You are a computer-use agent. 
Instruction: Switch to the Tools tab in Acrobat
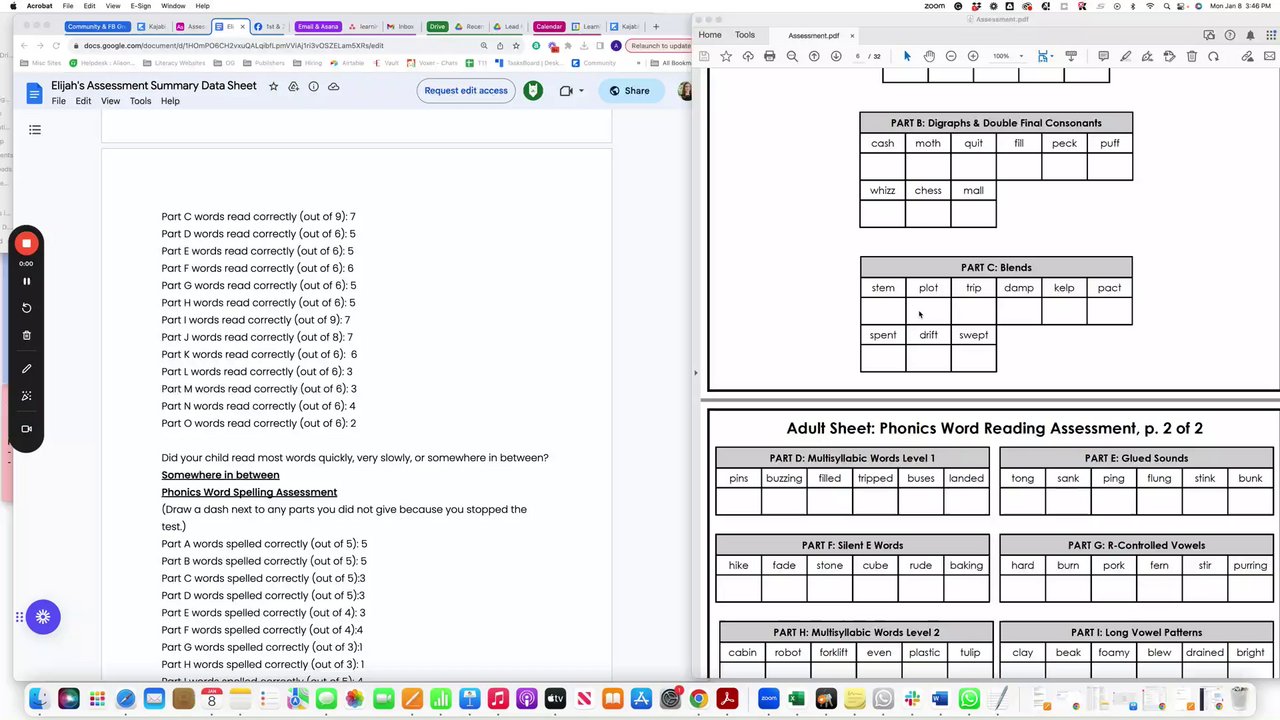[x=745, y=35]
